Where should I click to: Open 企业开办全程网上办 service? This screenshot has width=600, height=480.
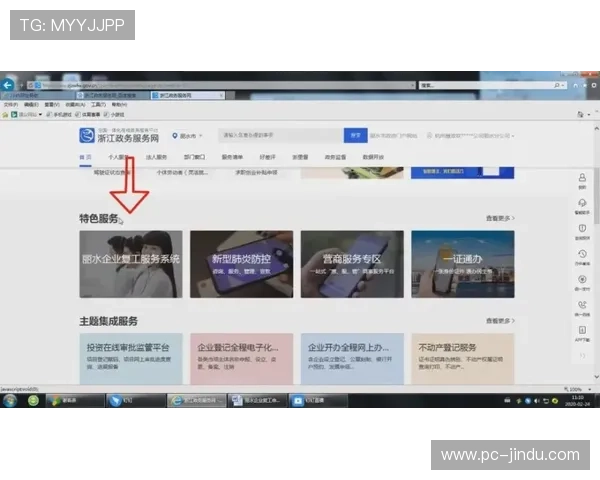tap(352, 359)
